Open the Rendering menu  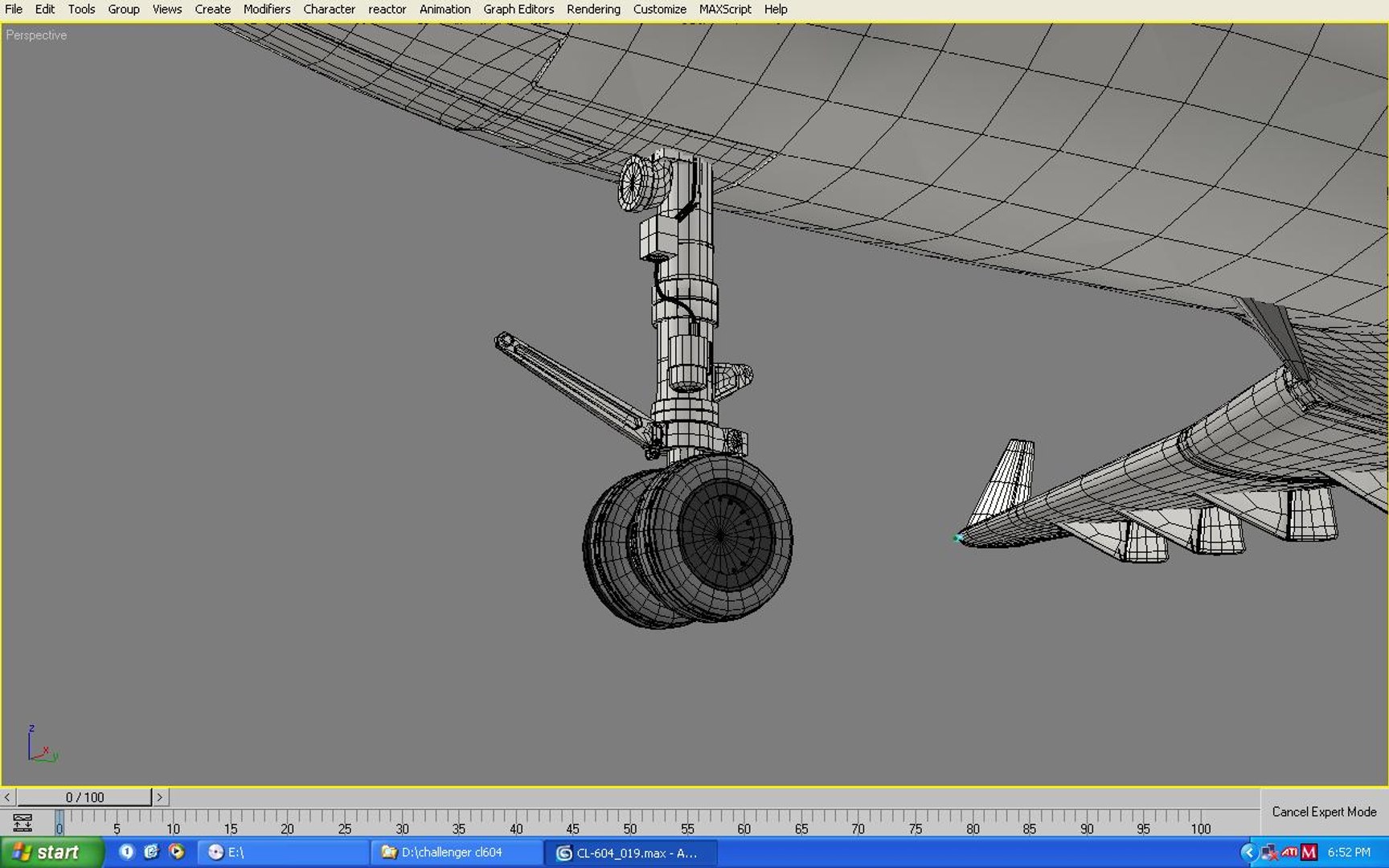tap(593, 9)
